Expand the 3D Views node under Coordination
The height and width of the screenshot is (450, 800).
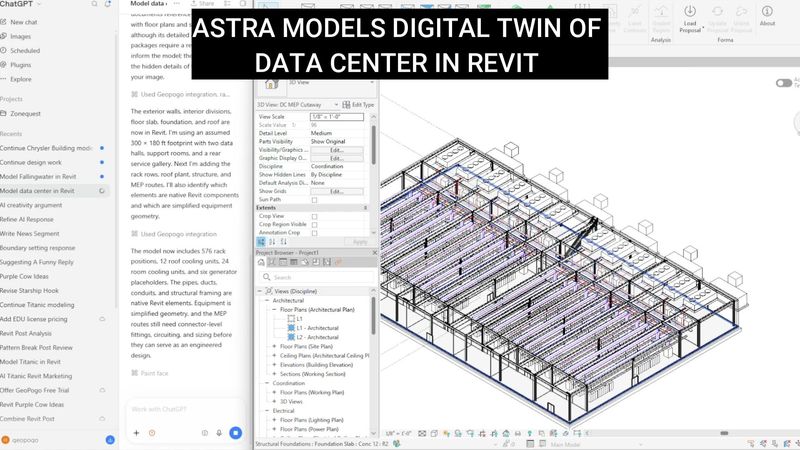(274, 402)
